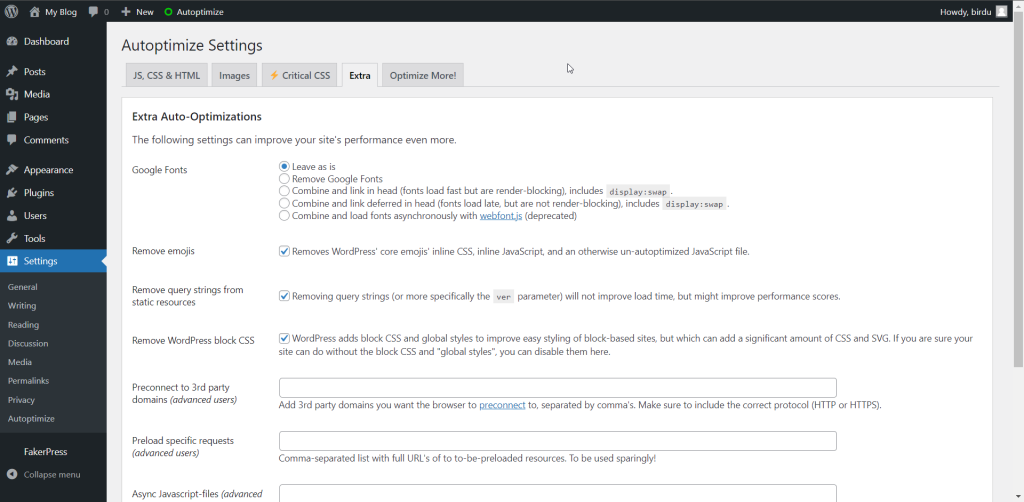Focus Preconnect to 3rd party domains field
Image resolution: width=1024 pixels, height=502 pixels.
point(558,388)
